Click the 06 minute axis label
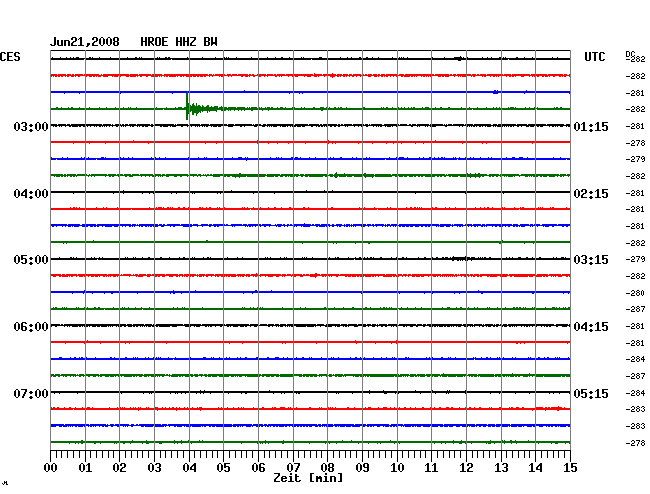Image resolution: width=650 pixels, height=494 pixels. [x=258, y=467]
